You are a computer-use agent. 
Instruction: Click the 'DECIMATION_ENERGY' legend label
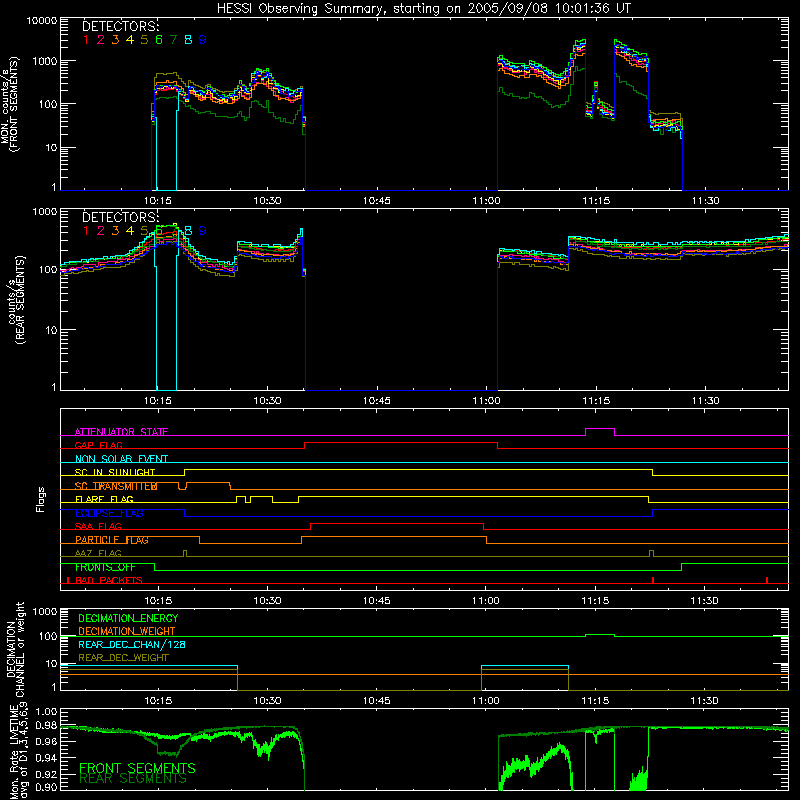pyautogui.click(x=128, y=618)
